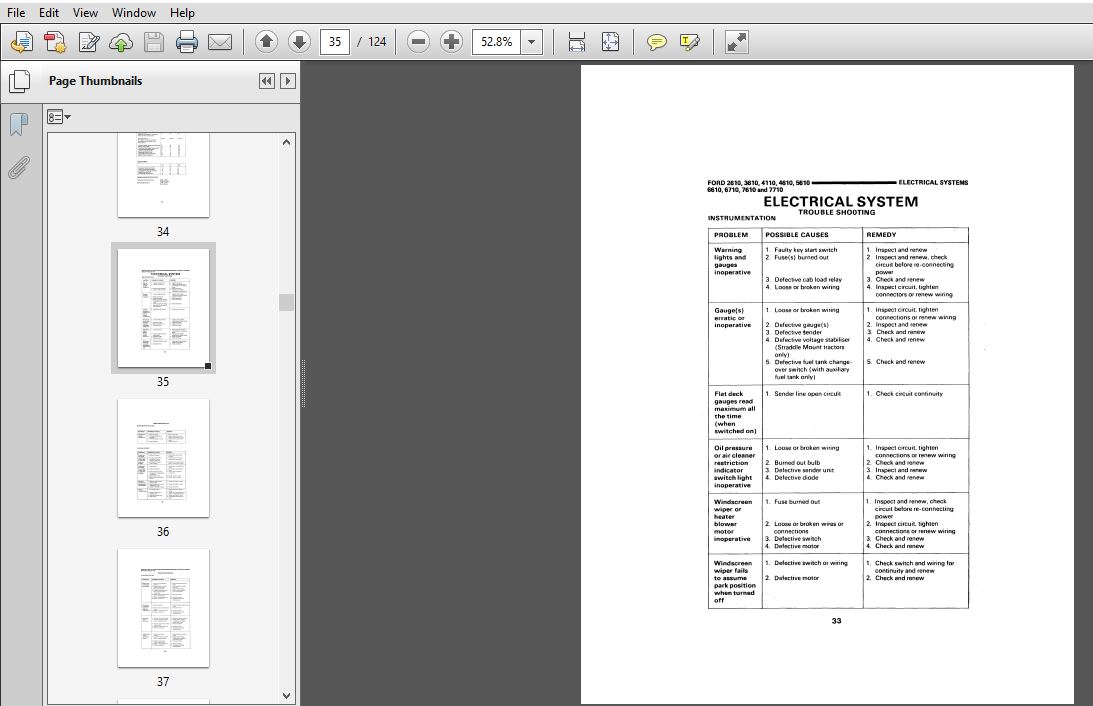Click the INSTRUMENTATION label
The width and height of the screenshot is (1093, 706).
coord(742,218)
